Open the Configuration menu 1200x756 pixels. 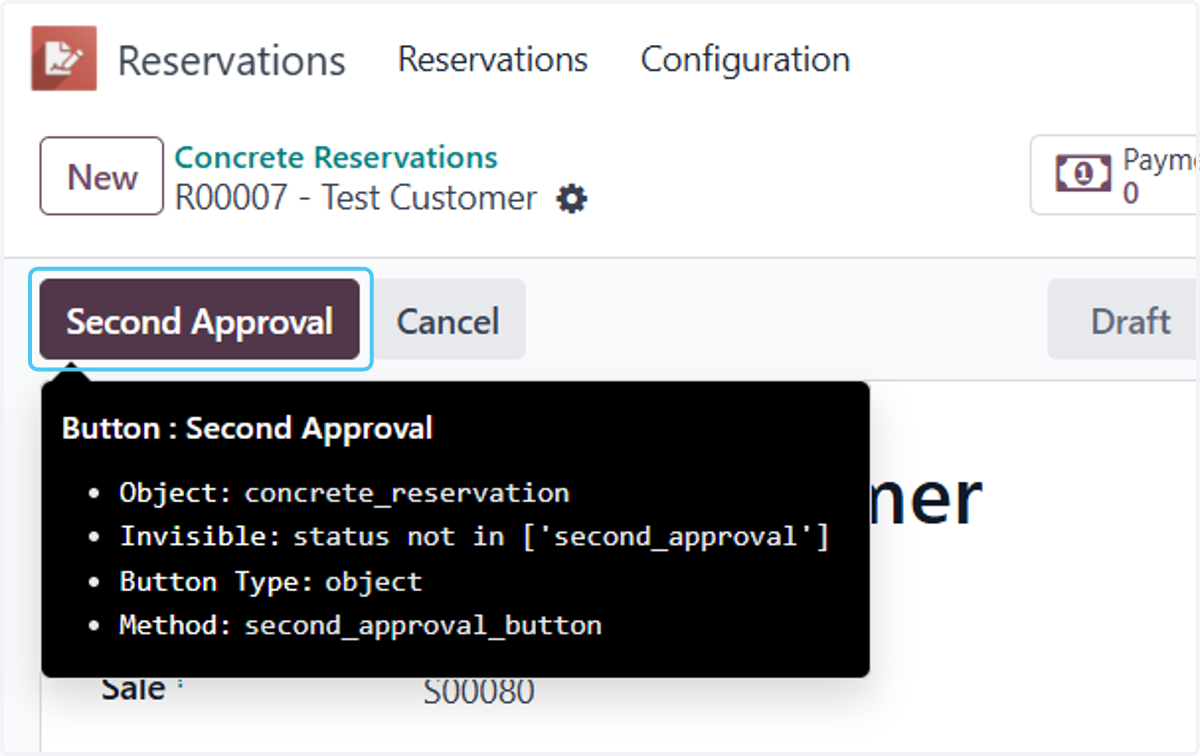point(745,59)
